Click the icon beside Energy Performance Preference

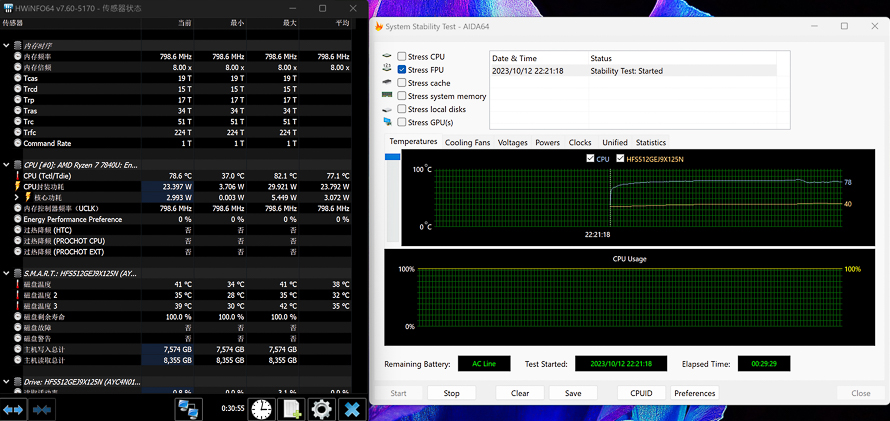pyautogui.click(x=18, y=219)
